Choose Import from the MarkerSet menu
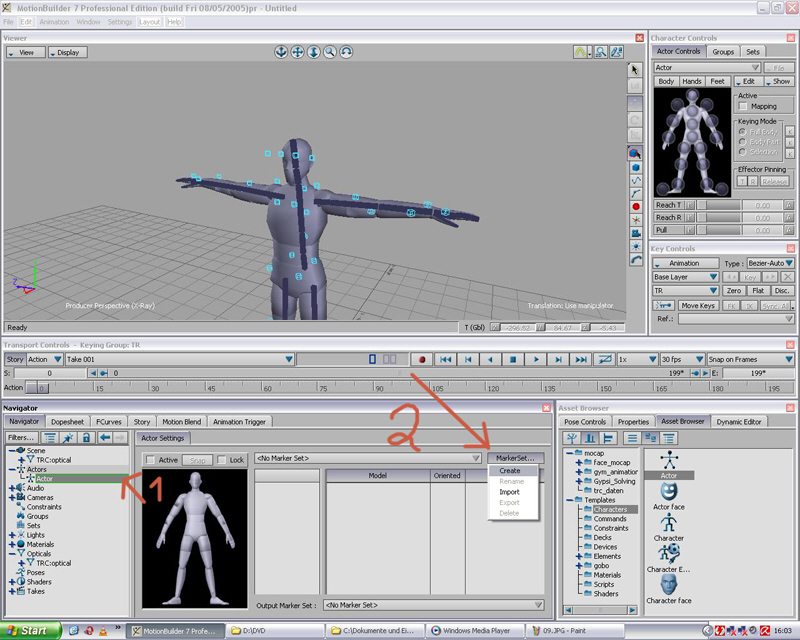Screen dimensions: 800x640 (510, 492)
